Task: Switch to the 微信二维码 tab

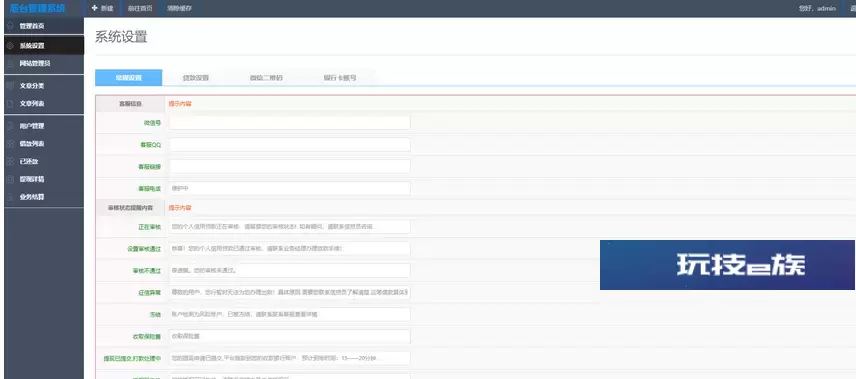Action: point(266,78)
